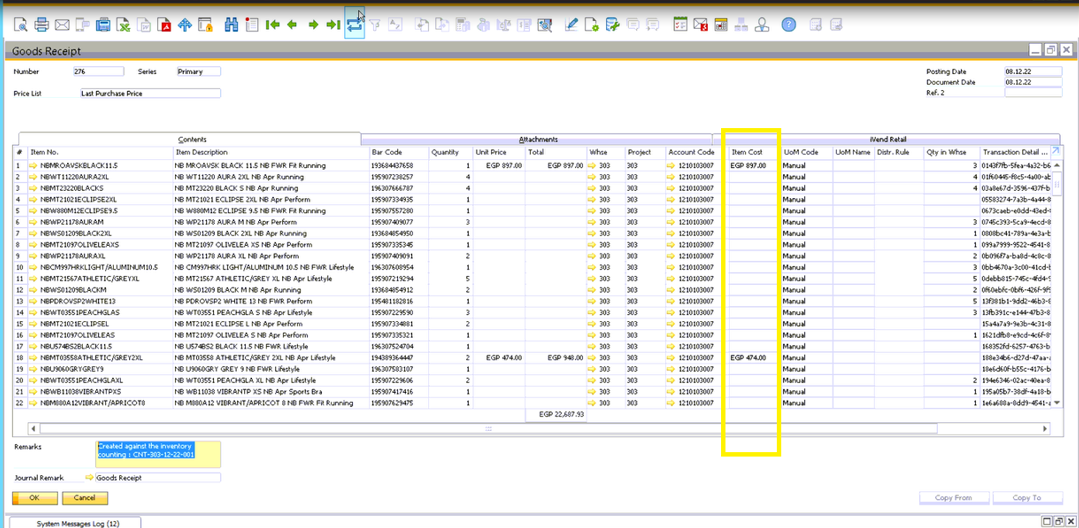Open Print Preview from the toolbar
Image resolution: width=1079 pixels, height=528 pixels.
pyautogui.click(x=18, y=25)
